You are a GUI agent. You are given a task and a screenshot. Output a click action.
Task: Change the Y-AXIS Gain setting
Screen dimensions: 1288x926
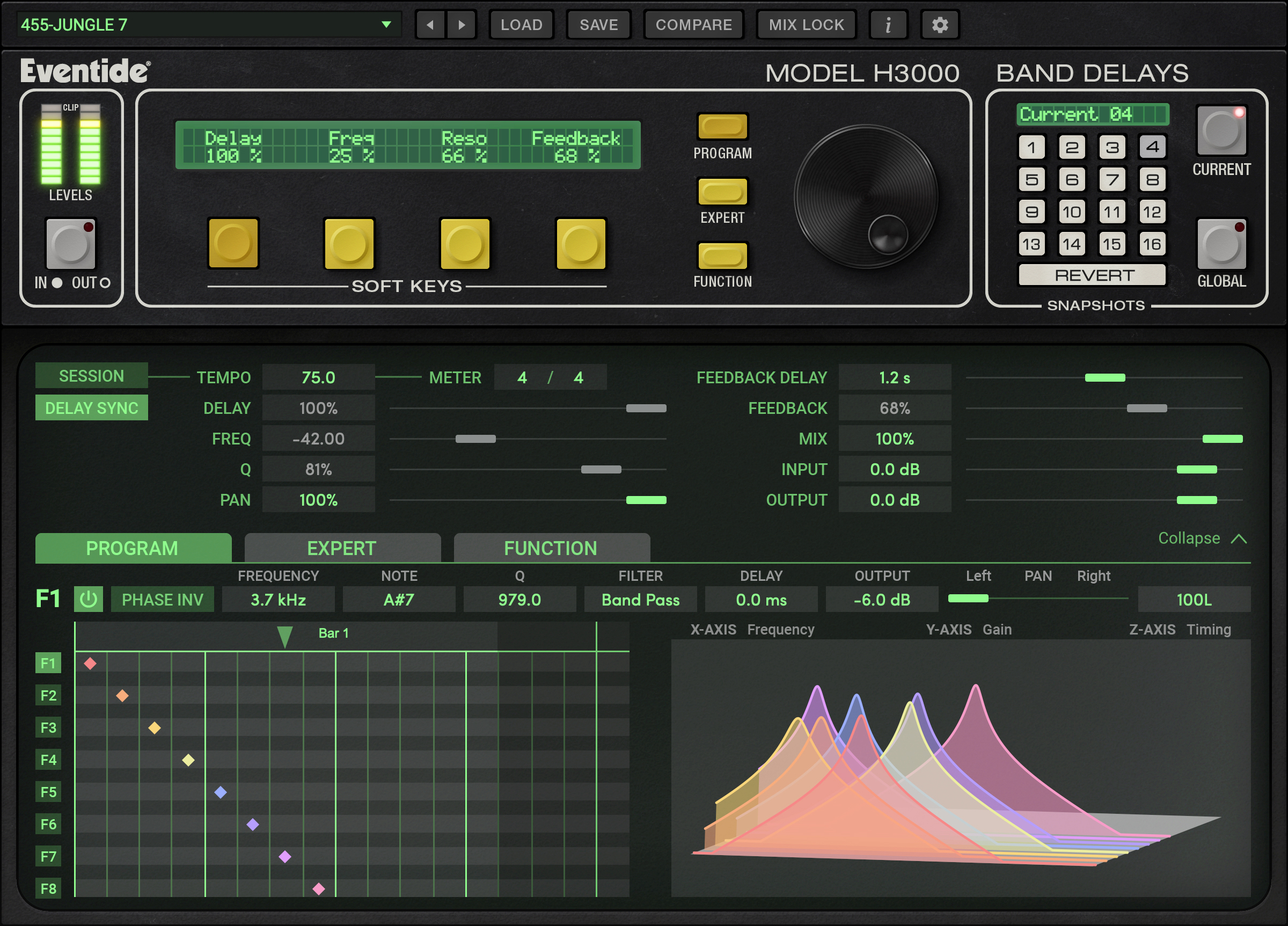pos(997,630)
